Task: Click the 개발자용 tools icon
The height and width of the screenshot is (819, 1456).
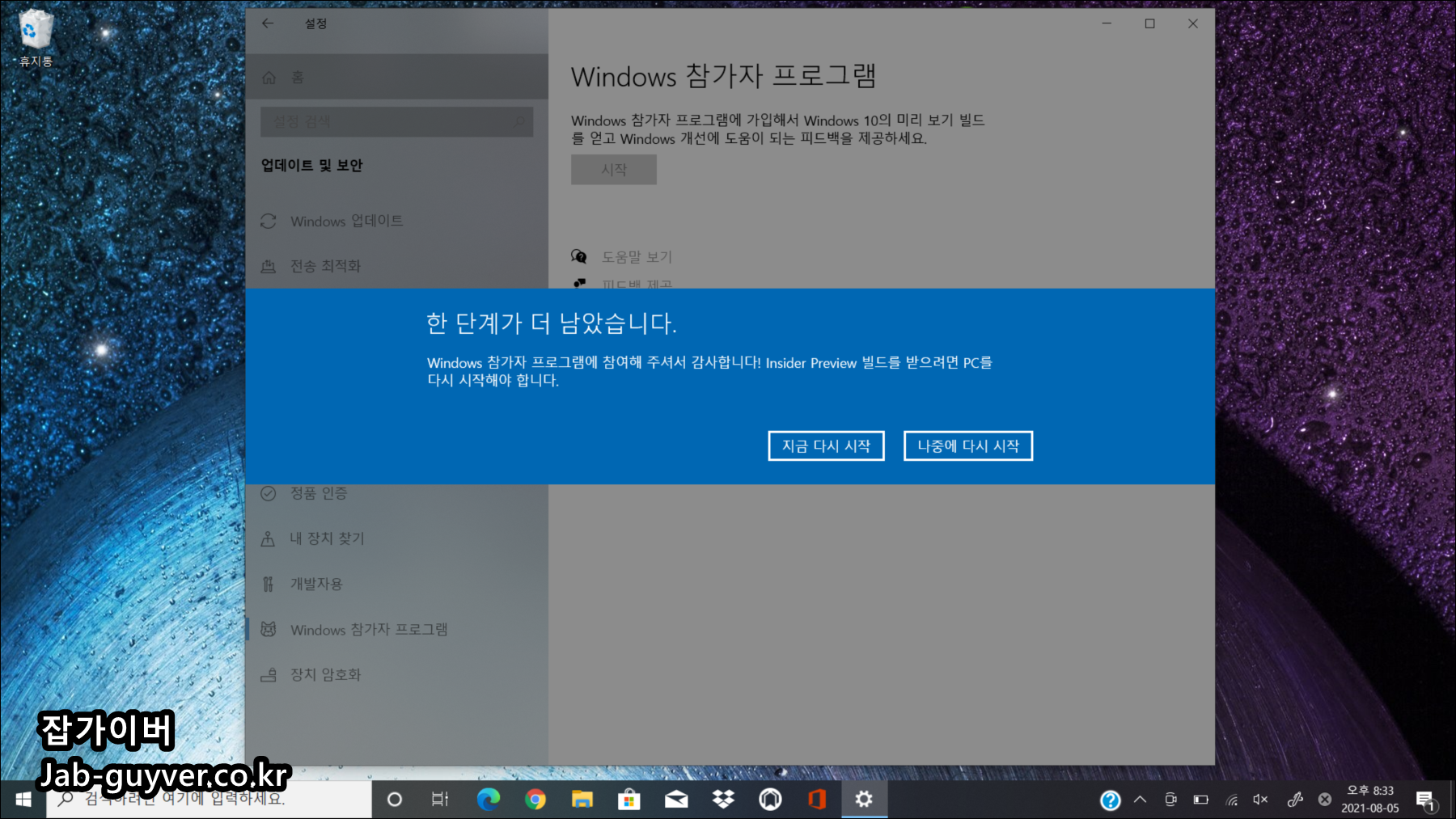Action: coord(268,584)
